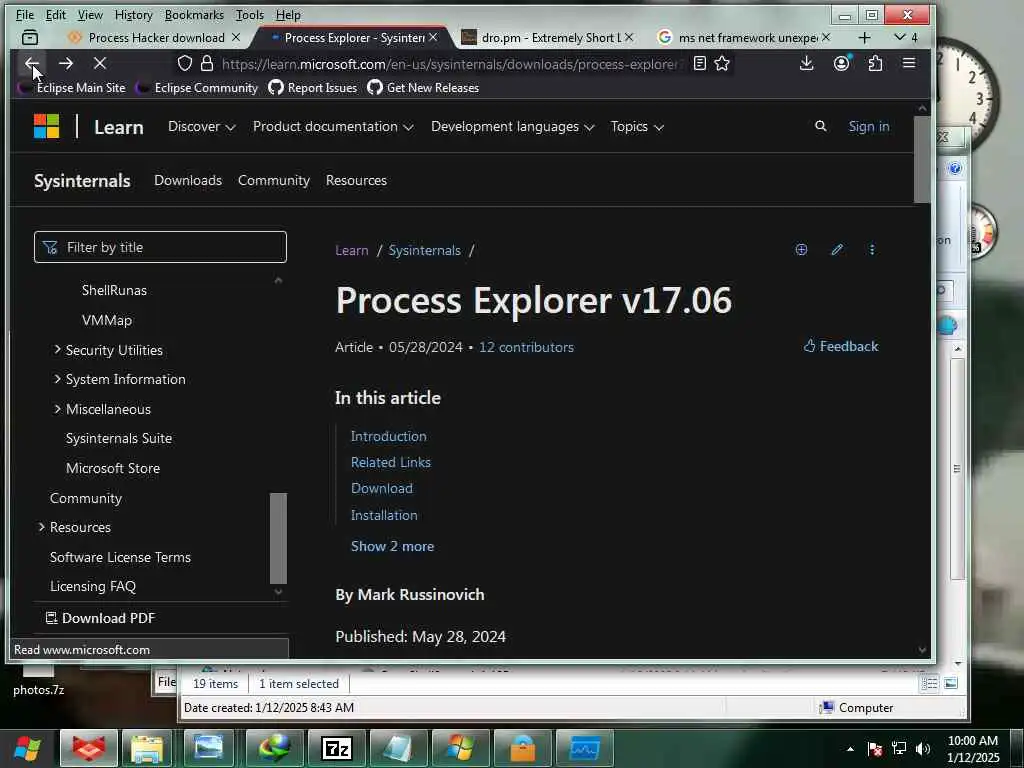Open the 12 contributors link
1024x768 pixels.
pyautogui.click(x=526, y=347)
